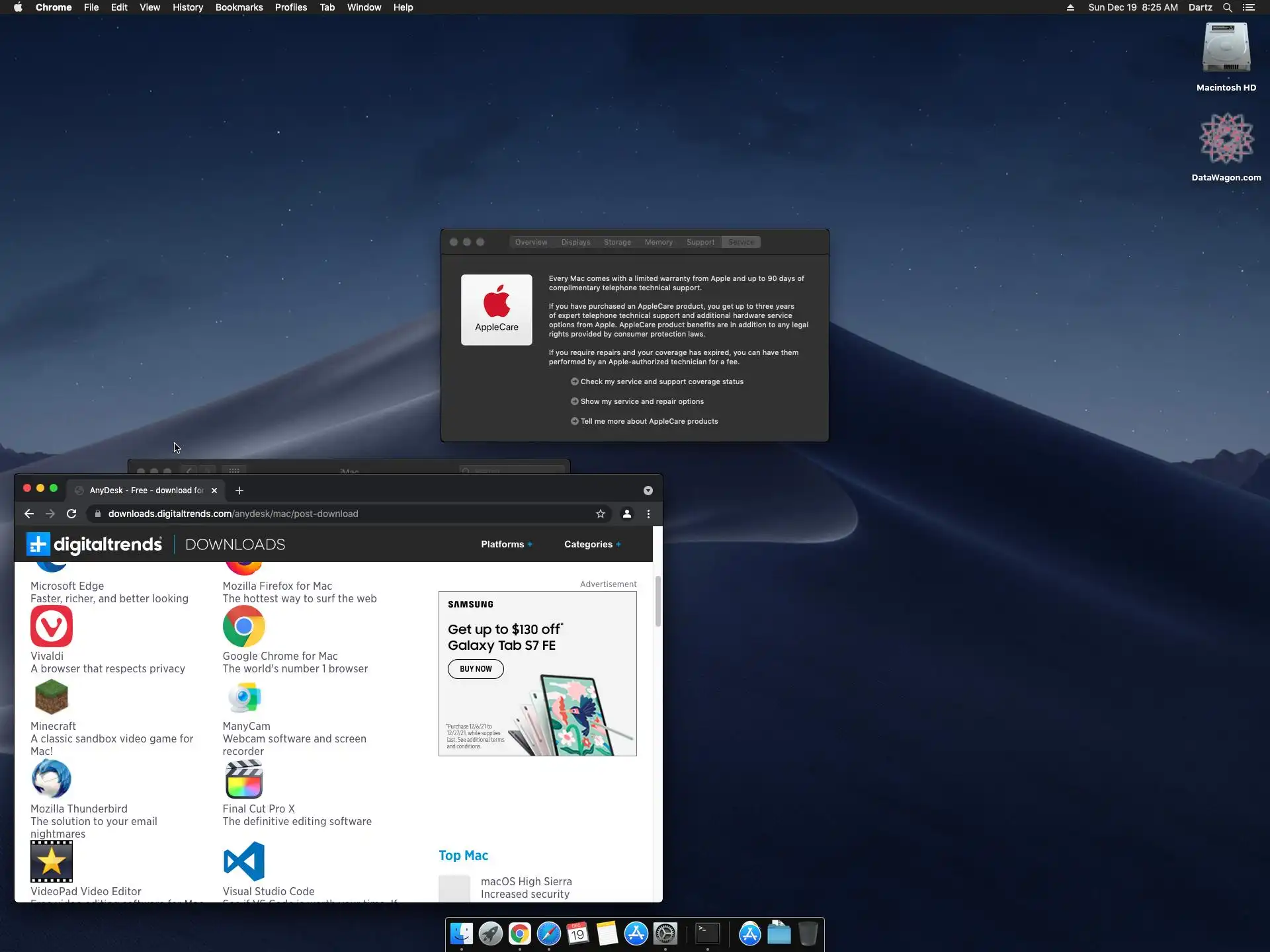This screenshot has width=1270, height=952.
Task: Open the Bookmarks menu
Action: tap(239, 7)
